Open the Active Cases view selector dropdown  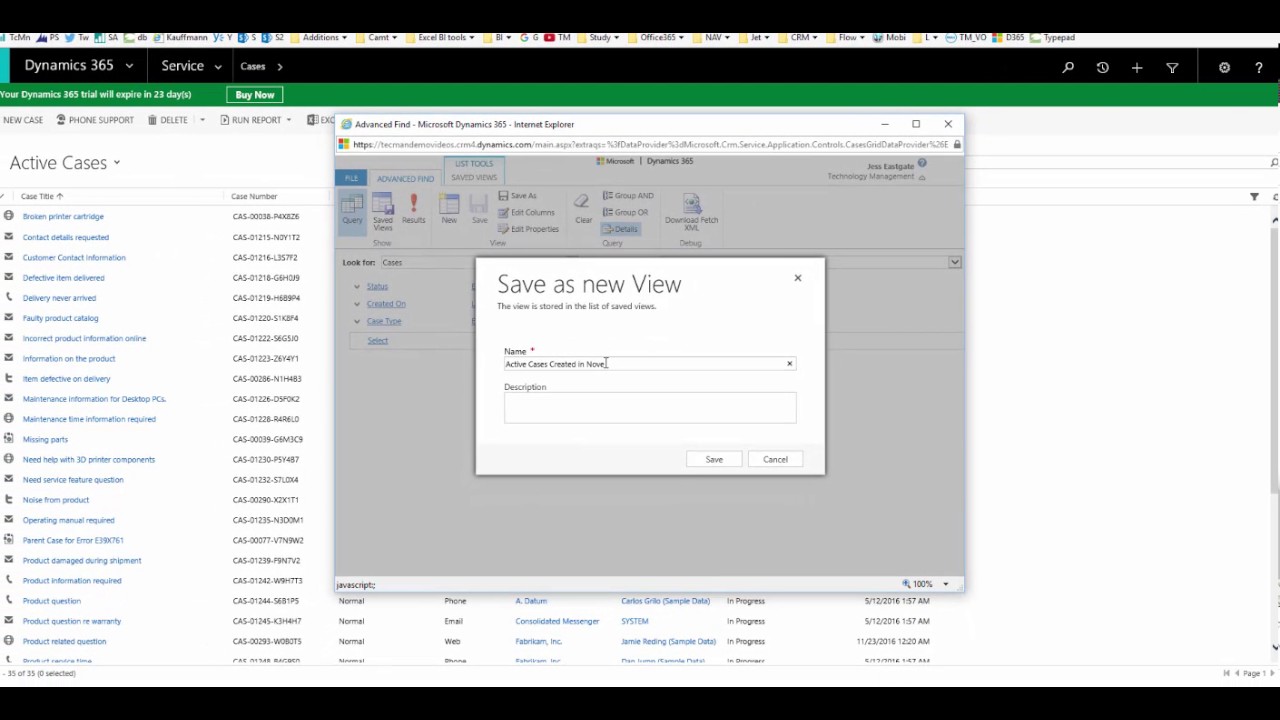116,162
